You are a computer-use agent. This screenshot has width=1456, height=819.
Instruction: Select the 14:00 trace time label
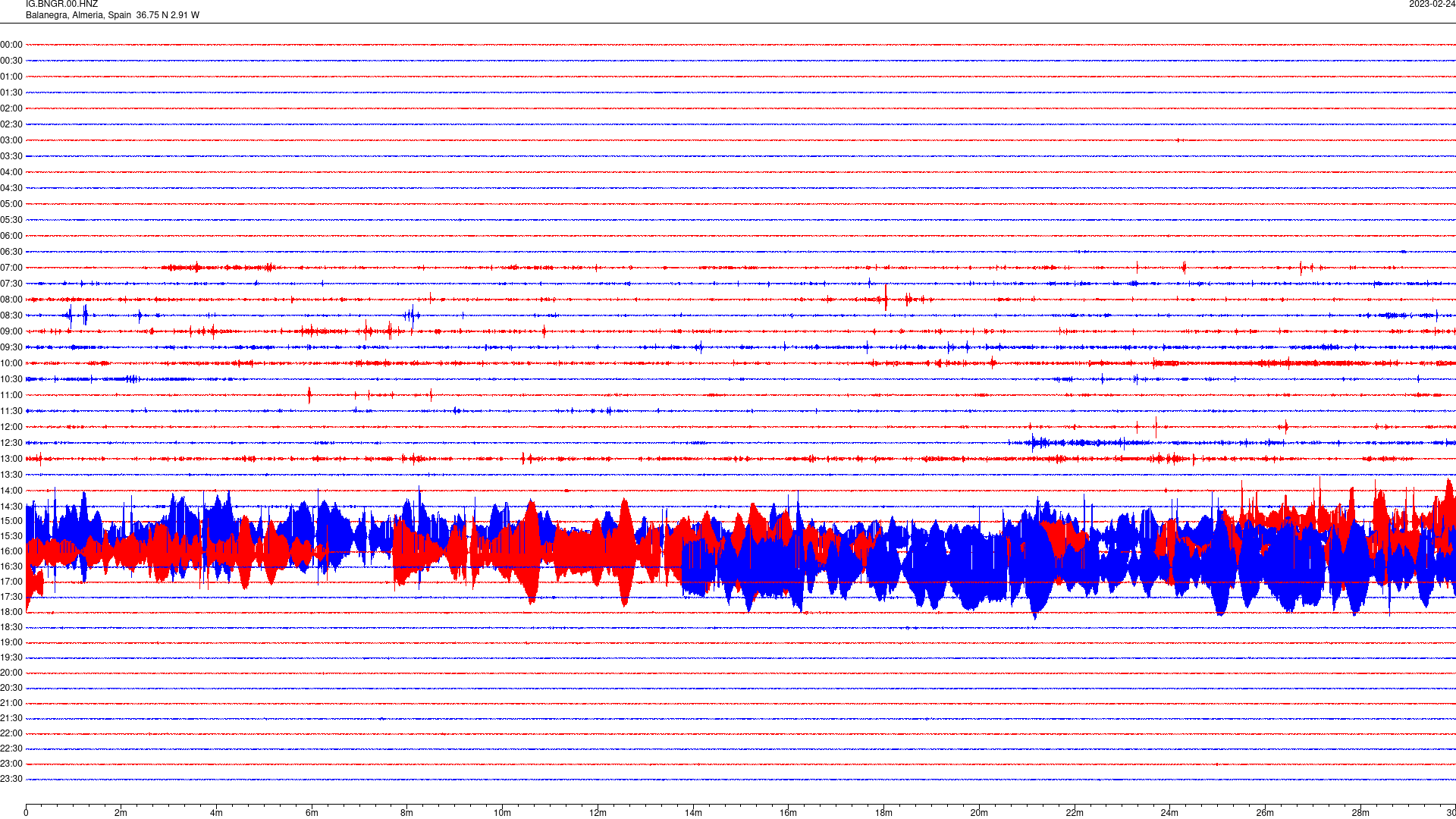(x=11, y=491)
